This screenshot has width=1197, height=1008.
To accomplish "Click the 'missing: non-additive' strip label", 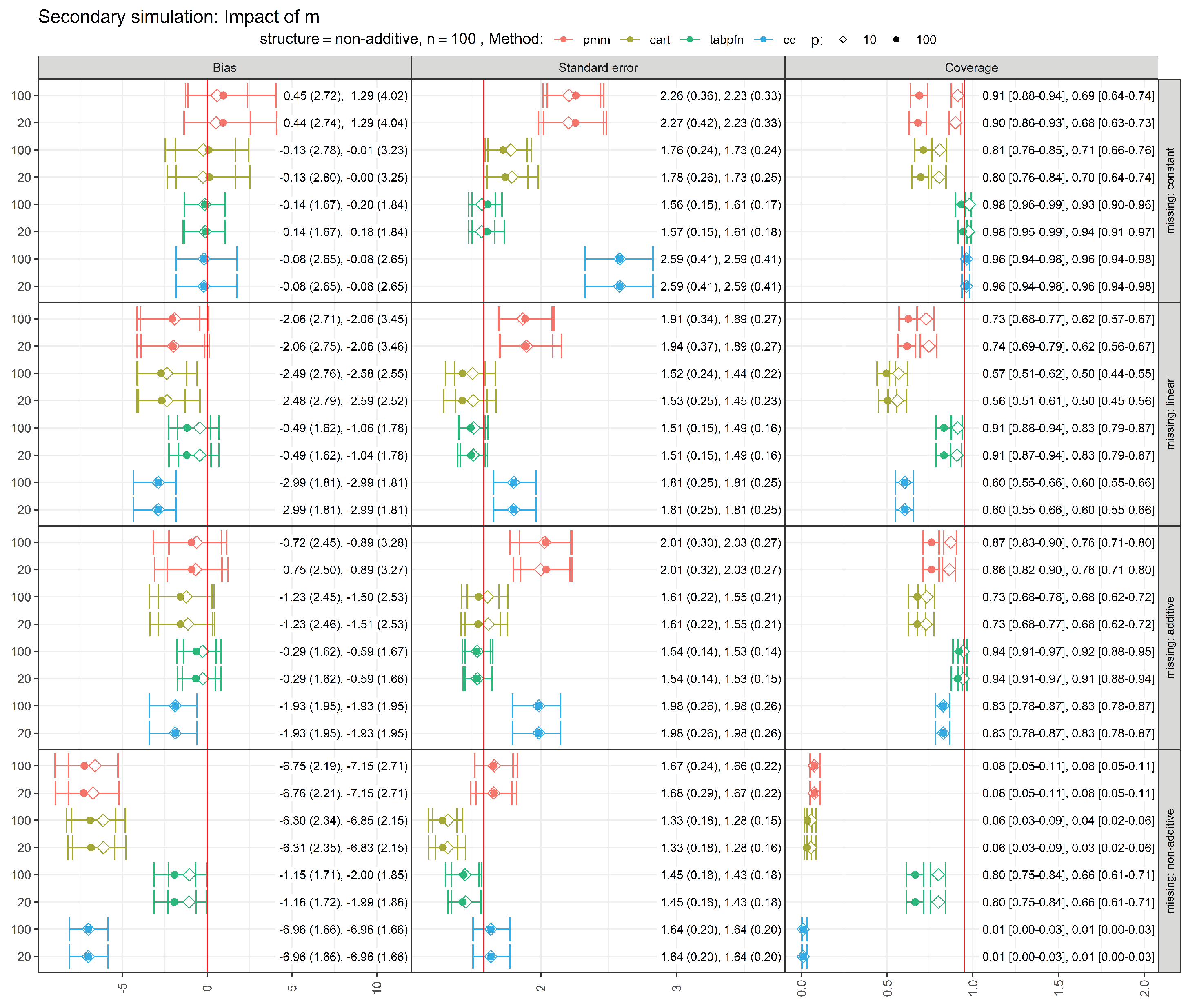I will 1170,861.
